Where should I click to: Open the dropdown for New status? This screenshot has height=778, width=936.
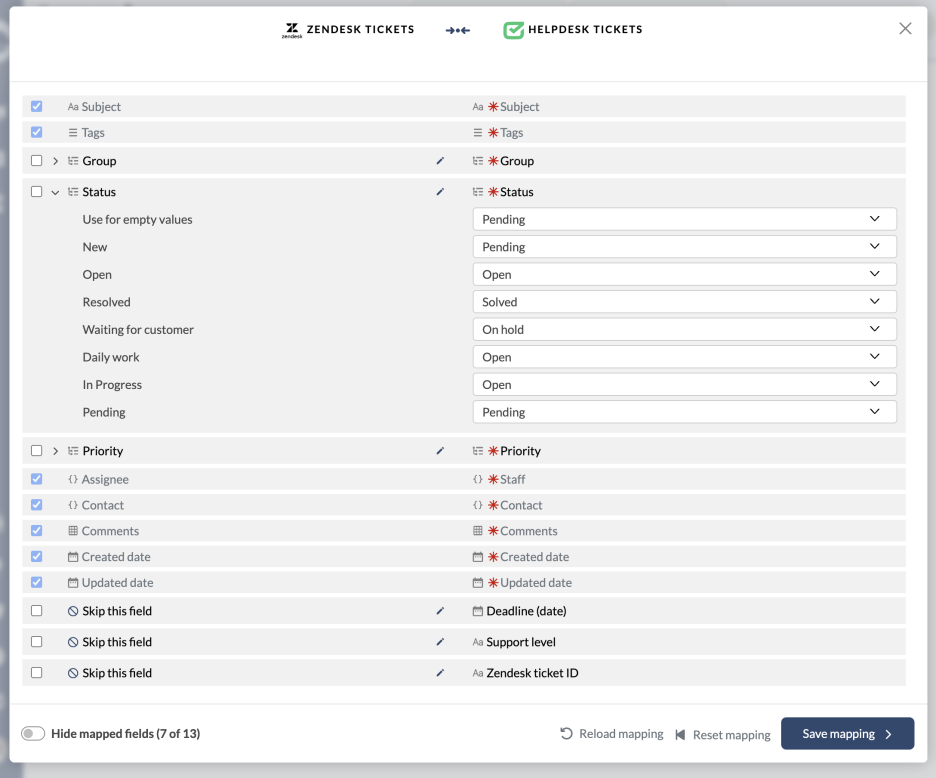(685, 247)
